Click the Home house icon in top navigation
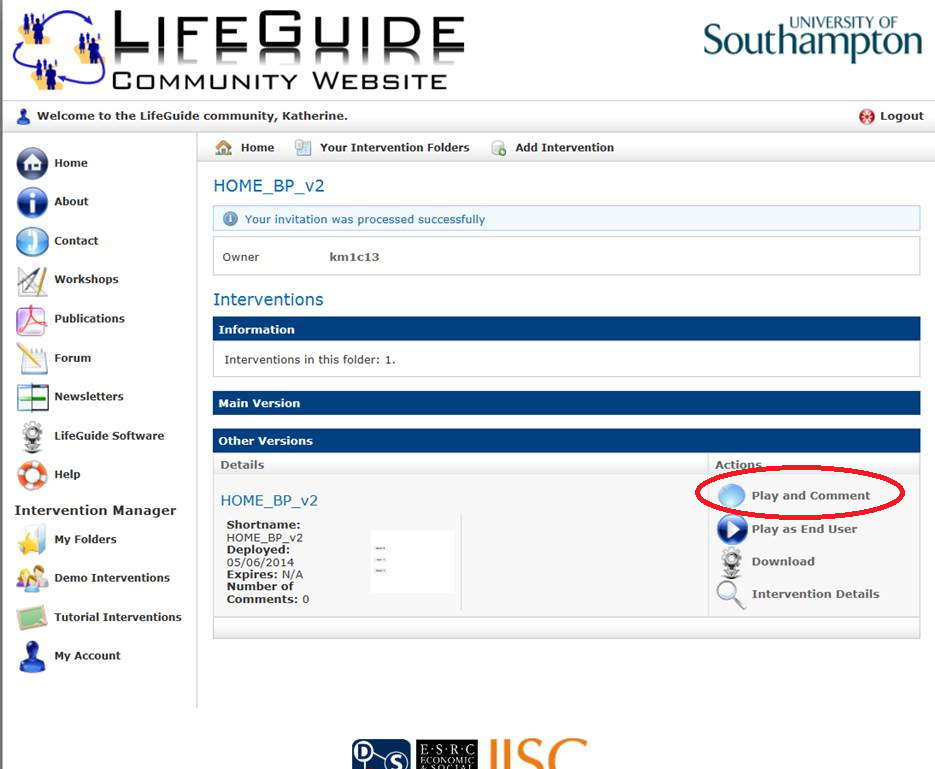 224,148
